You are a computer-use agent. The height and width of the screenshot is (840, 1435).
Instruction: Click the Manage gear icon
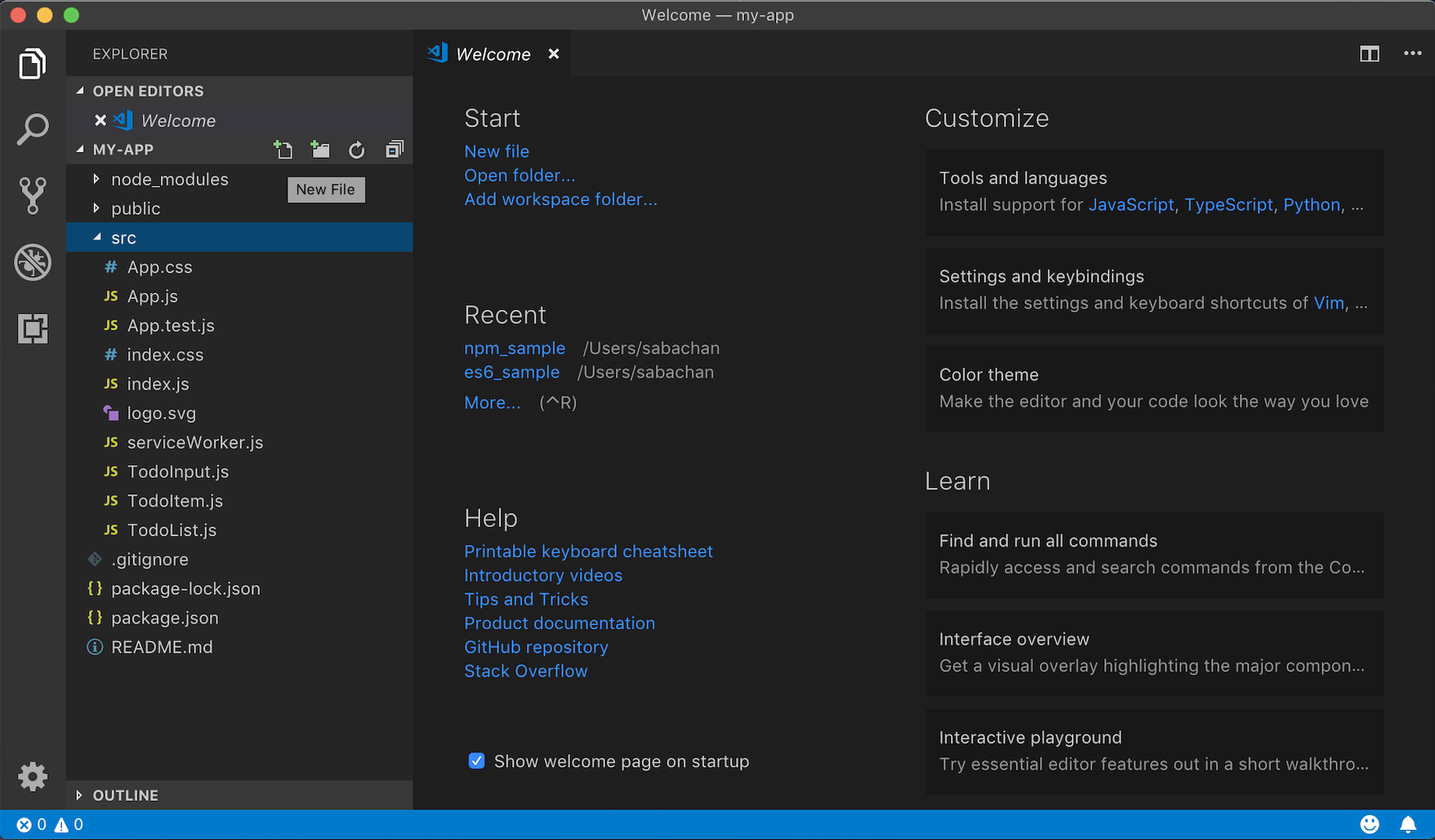33,777
